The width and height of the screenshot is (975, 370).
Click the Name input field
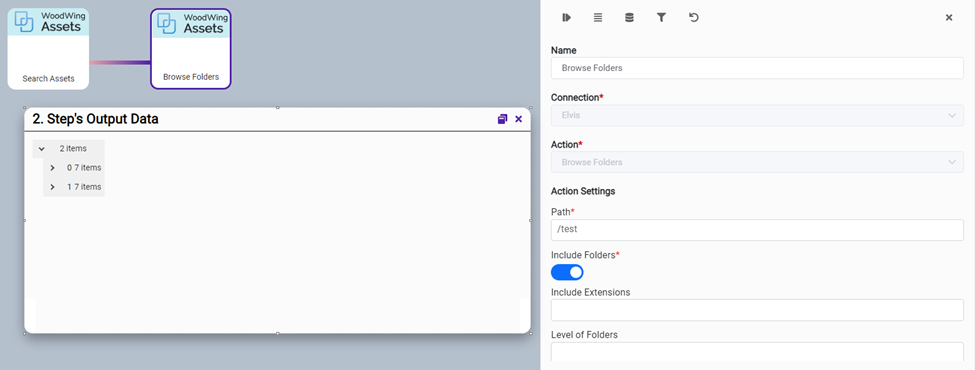click(757, 68)
